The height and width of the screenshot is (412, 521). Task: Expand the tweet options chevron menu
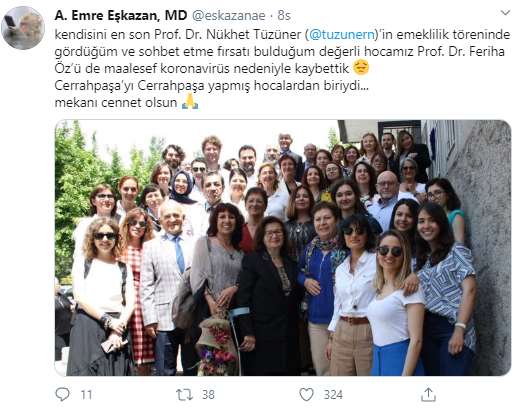[x=505, y=13]
